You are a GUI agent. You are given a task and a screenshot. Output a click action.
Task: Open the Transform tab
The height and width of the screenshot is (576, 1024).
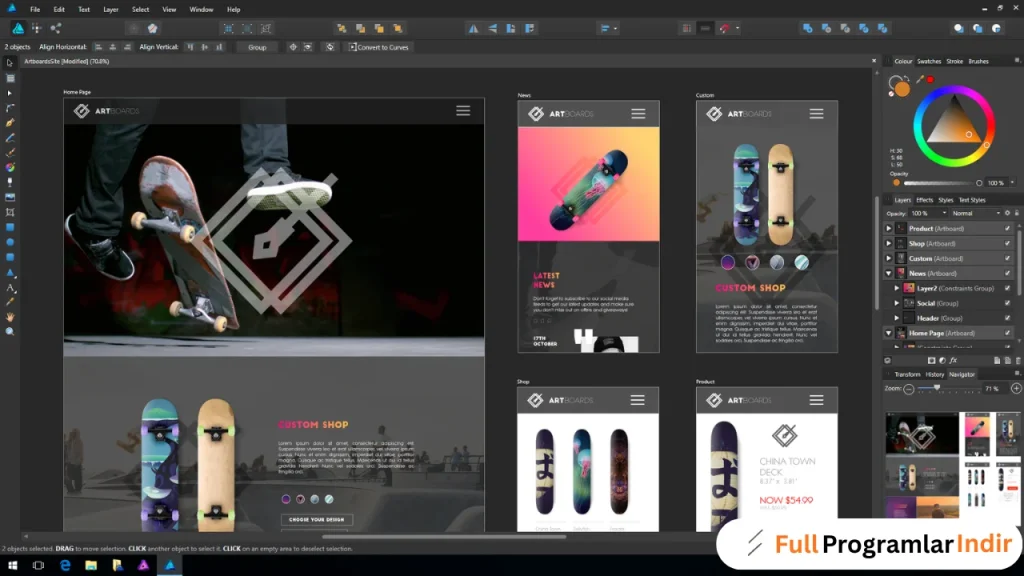coord(907,375)
